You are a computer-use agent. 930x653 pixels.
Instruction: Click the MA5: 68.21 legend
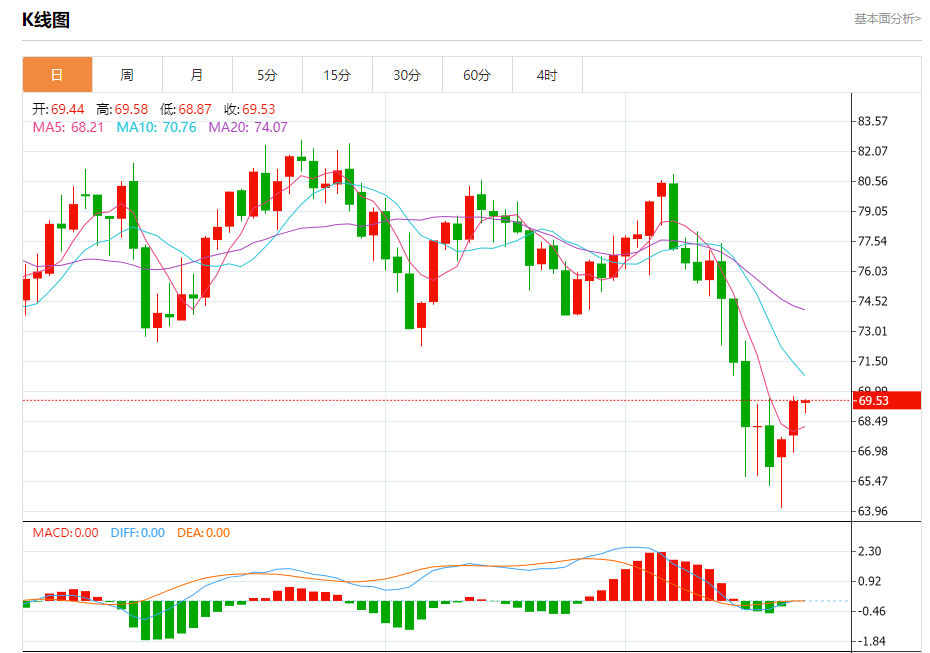68,127
